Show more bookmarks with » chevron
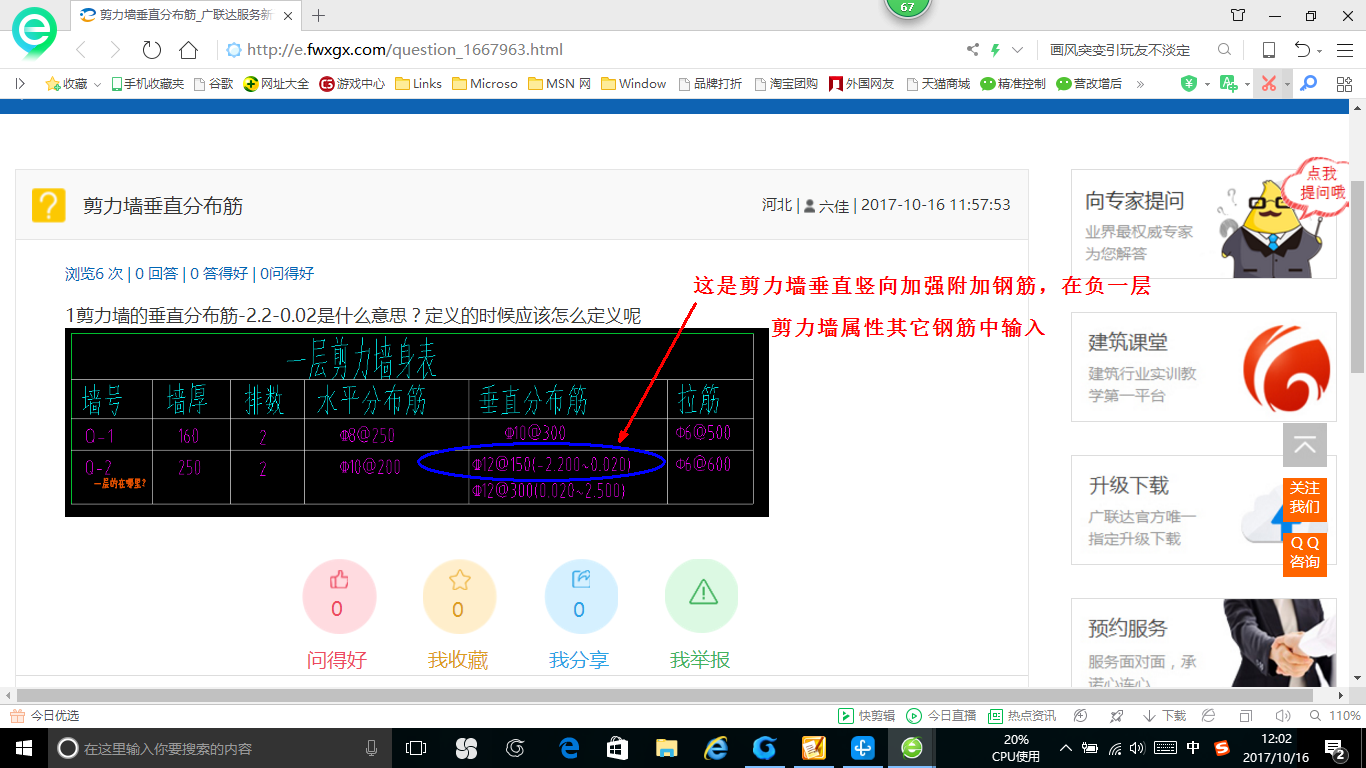The image size is (1366, 768). click(x=1140, y=84)
